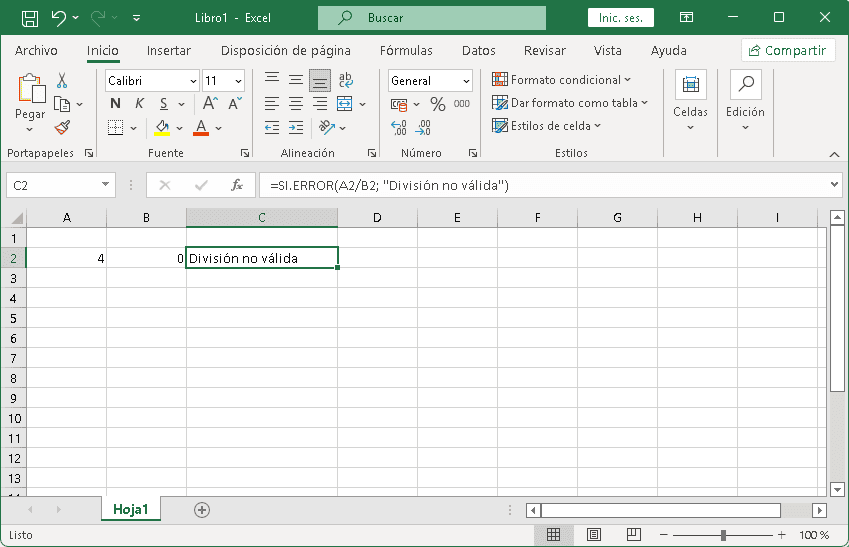
Task: Toggle italic formatting (K)
Action: [x=139, y=104]
